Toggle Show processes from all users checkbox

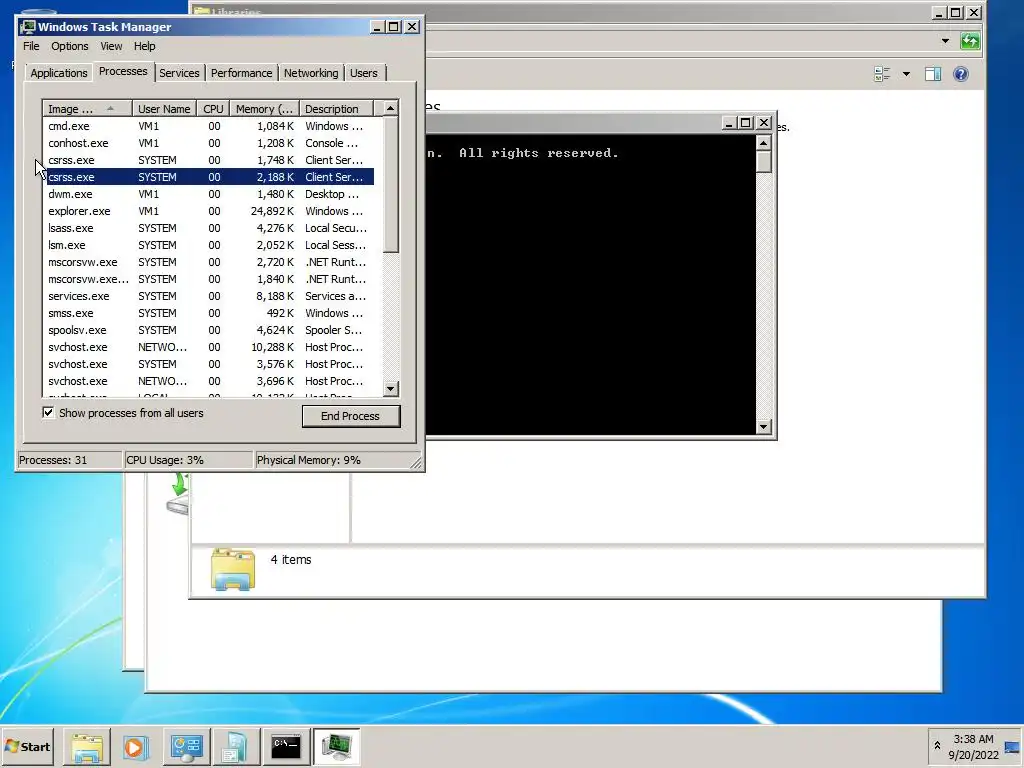coord(48,413)
